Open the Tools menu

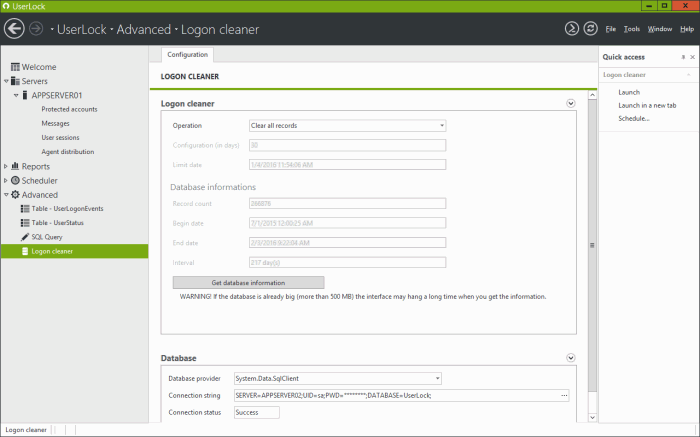click(x=632, y=29)
